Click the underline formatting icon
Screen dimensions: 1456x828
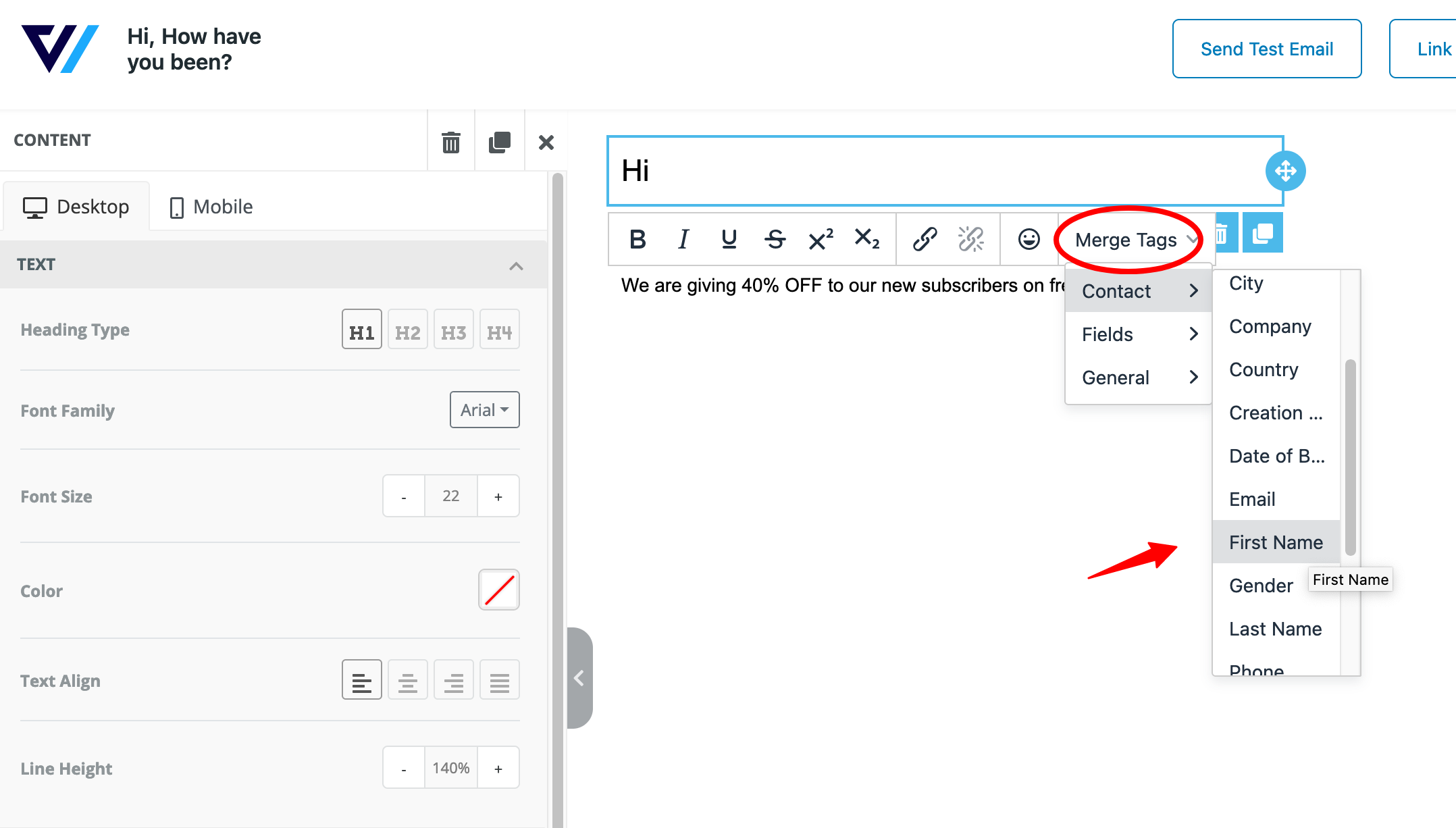729,239
